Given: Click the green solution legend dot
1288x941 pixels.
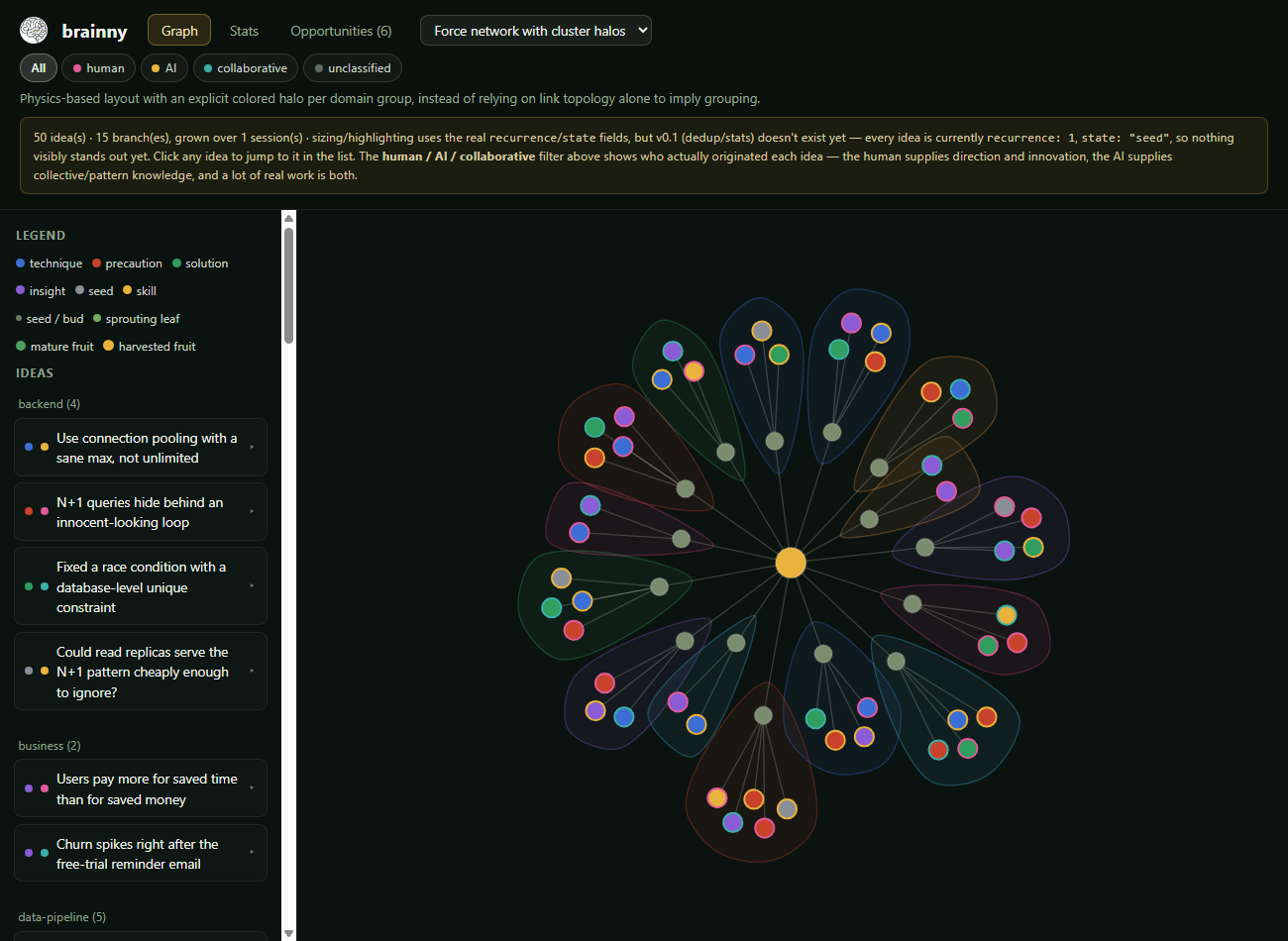Looking at the screenshot, I should (x=176, y=263).
